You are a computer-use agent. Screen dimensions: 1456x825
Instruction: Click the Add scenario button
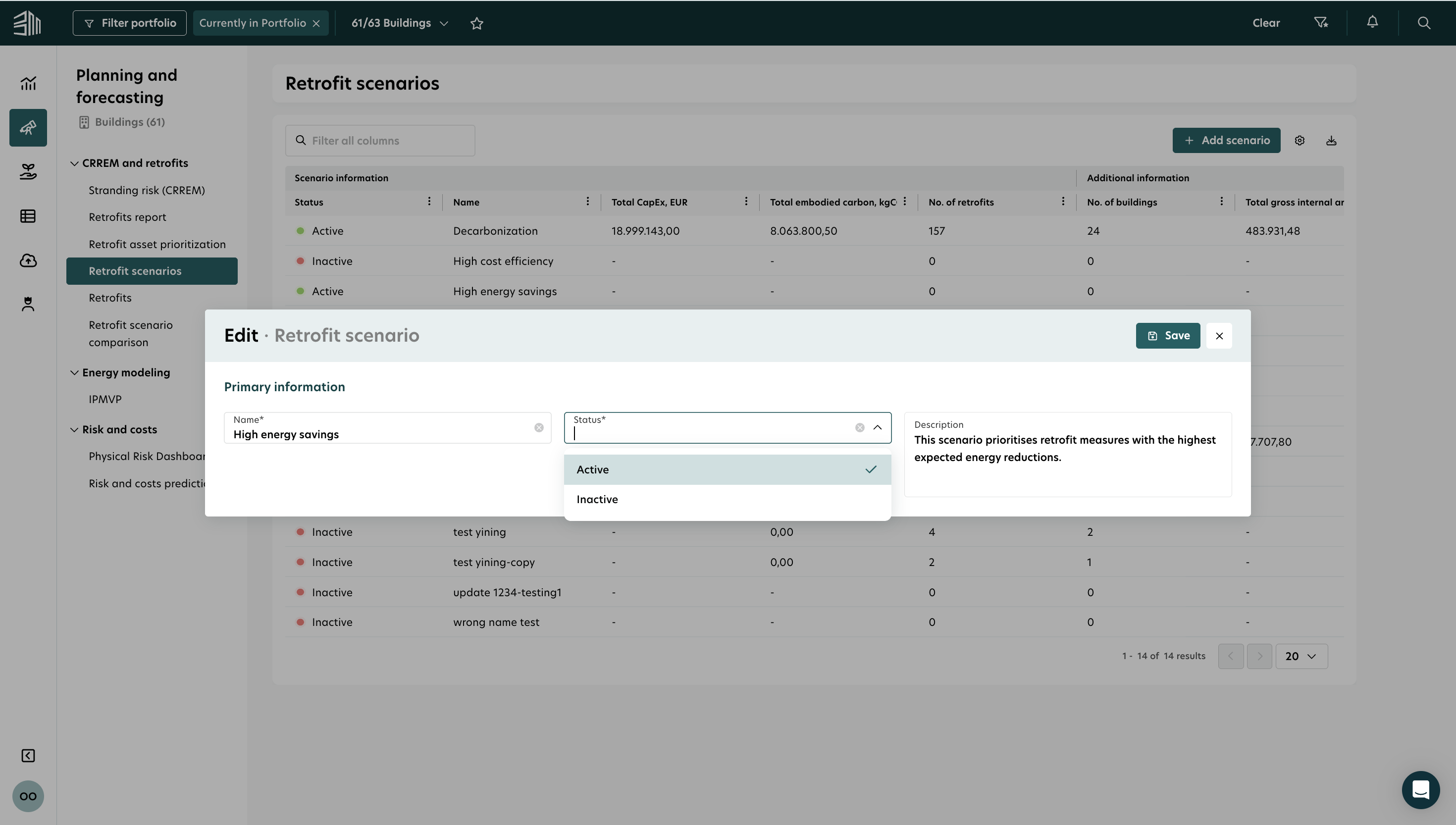pyautogui.click(x=1226, y=141)
